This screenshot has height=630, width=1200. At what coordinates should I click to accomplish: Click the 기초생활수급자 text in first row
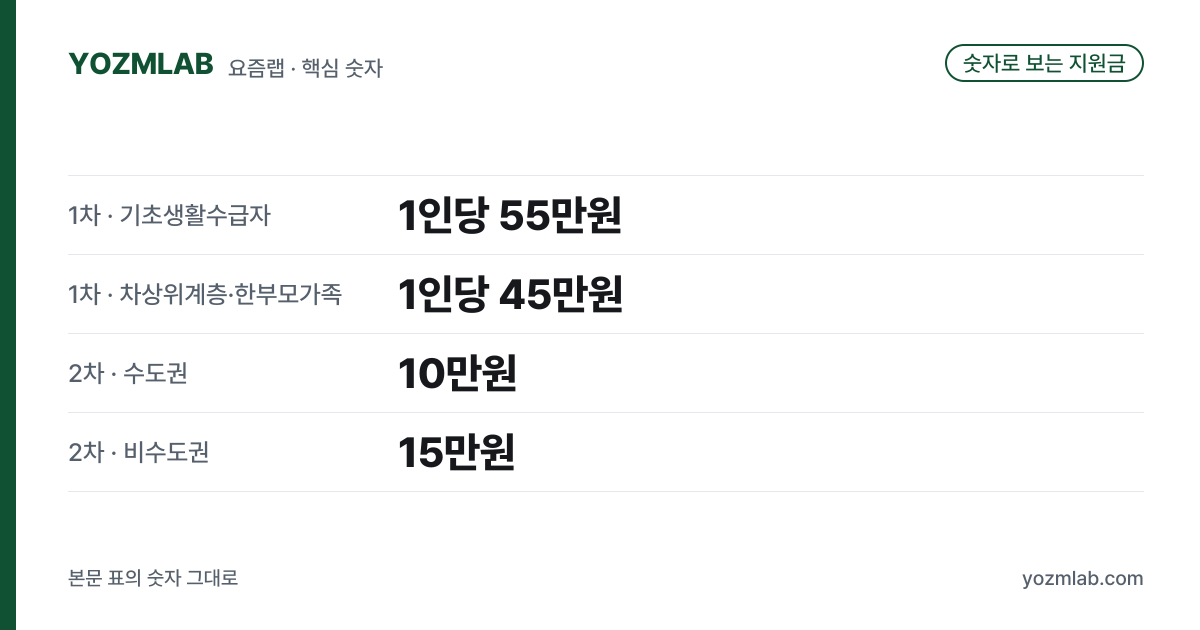(x=195, y=215)
